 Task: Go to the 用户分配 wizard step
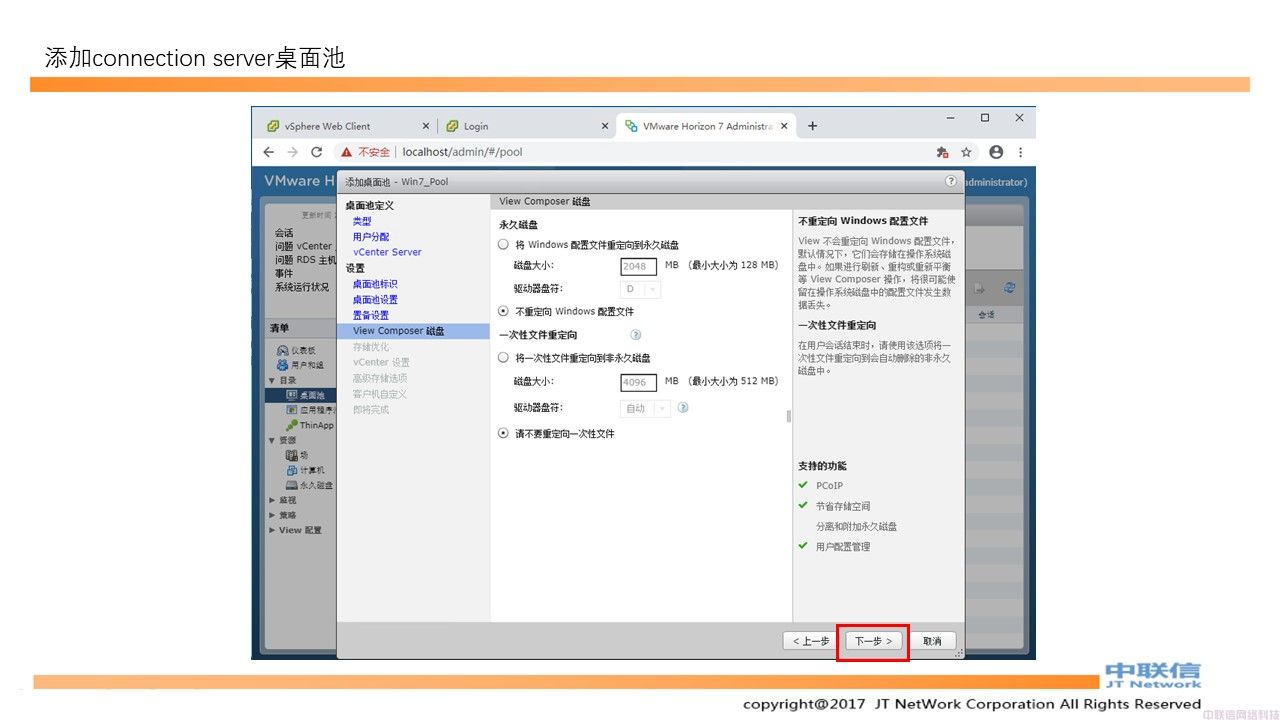(371, 237)
